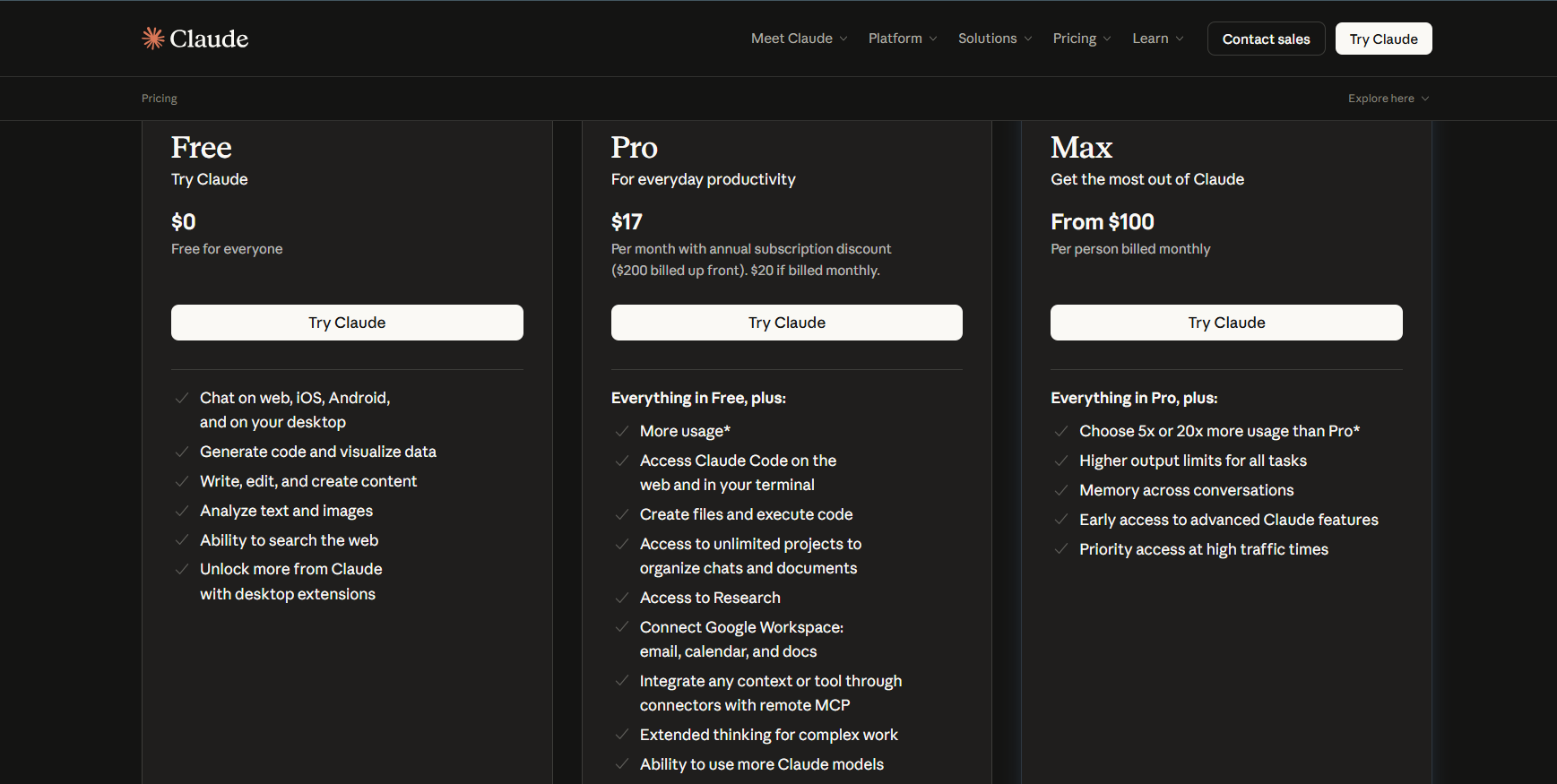Click the Access to Research feature text
1557x784 pixels.
click(710, 598)
